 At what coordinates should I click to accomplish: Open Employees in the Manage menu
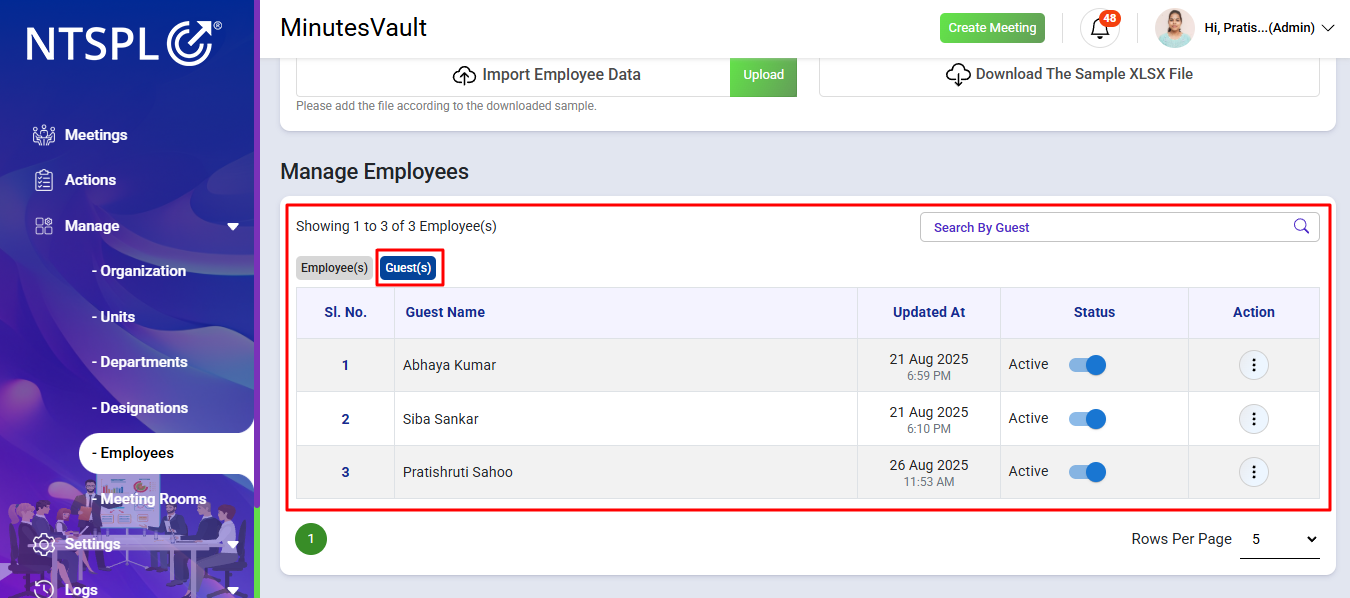click(x=166, y=453)
